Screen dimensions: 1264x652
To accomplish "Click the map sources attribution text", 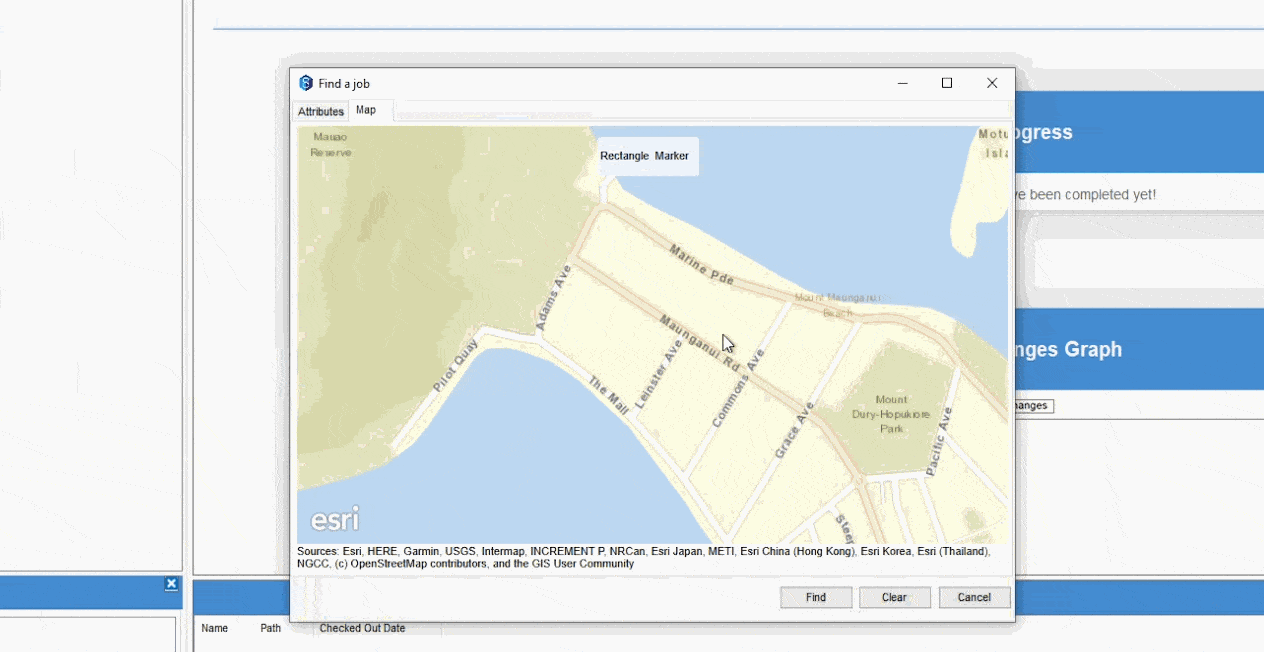I will pyautogui.click(x=644, y=557).
